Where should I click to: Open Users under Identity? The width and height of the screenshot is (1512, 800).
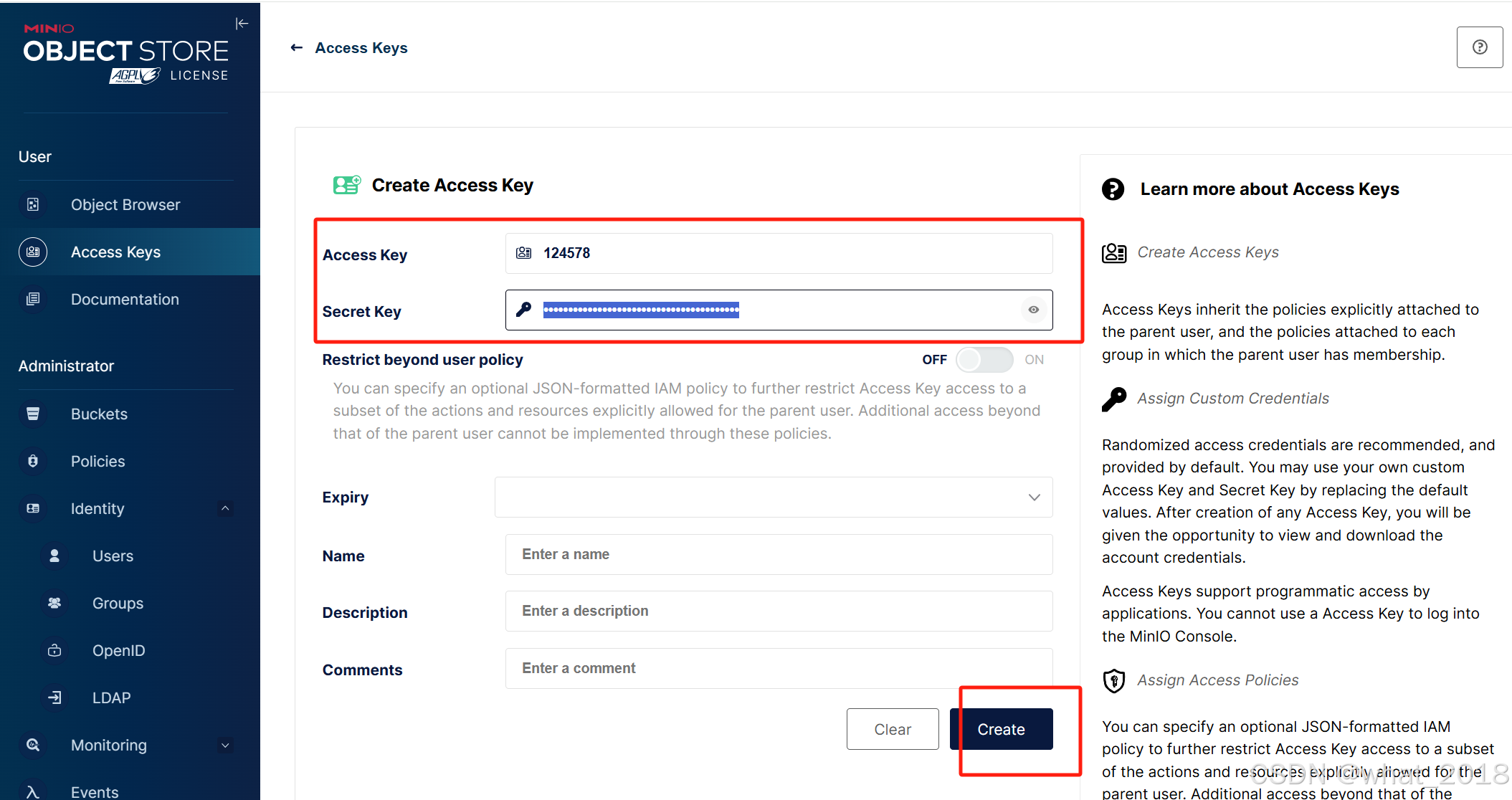coord(113,556)
